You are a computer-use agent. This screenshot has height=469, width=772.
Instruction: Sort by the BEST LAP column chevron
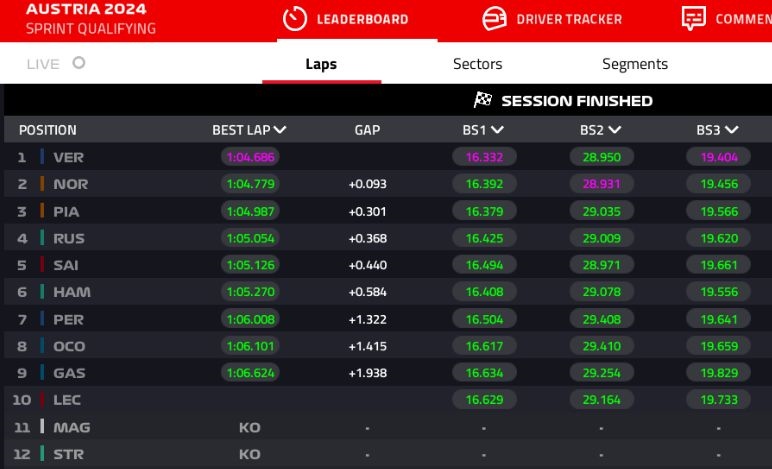[x=280, y=130]
